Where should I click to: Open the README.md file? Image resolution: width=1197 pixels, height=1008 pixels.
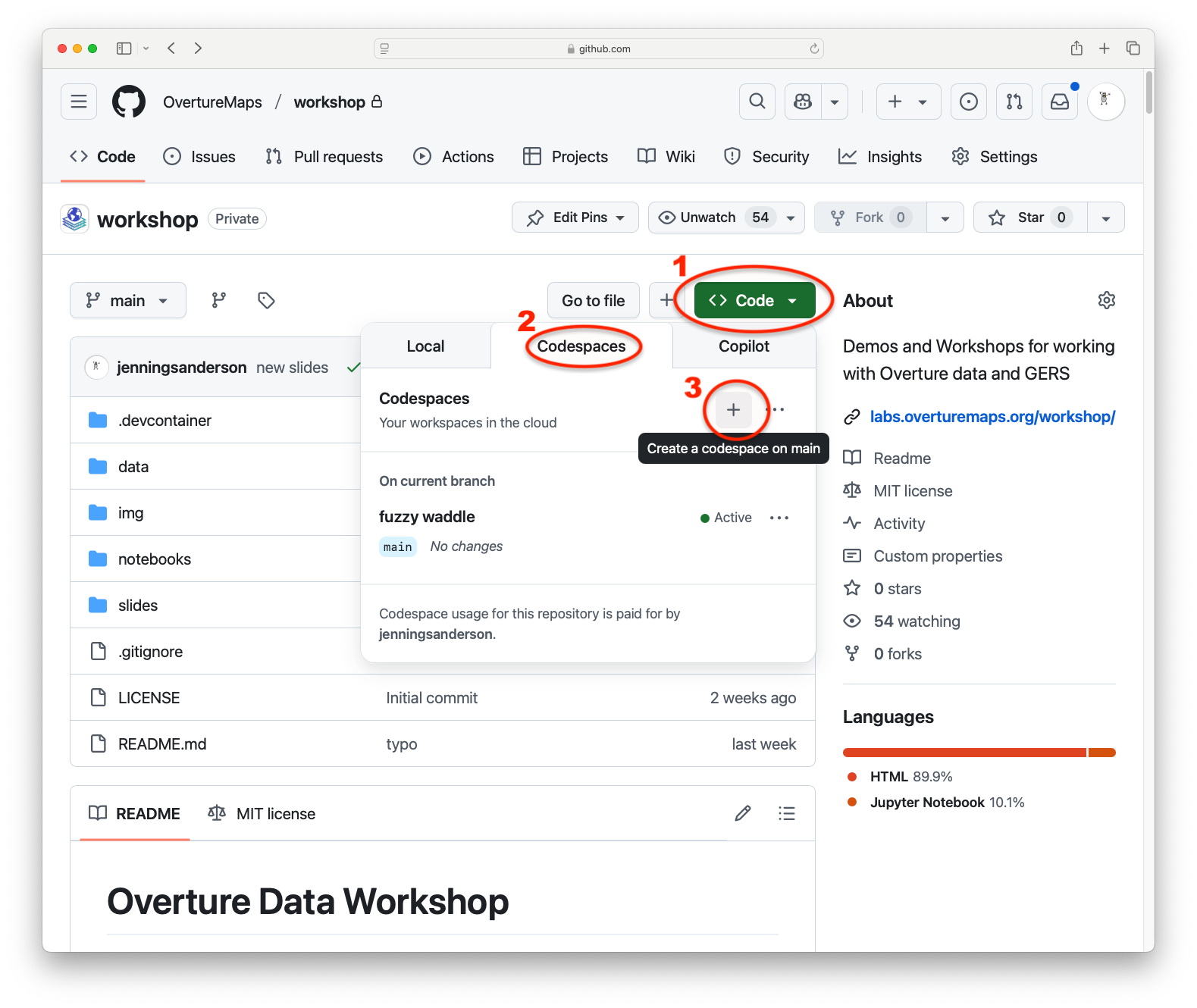pyautogui.click(x=162, y=744)
